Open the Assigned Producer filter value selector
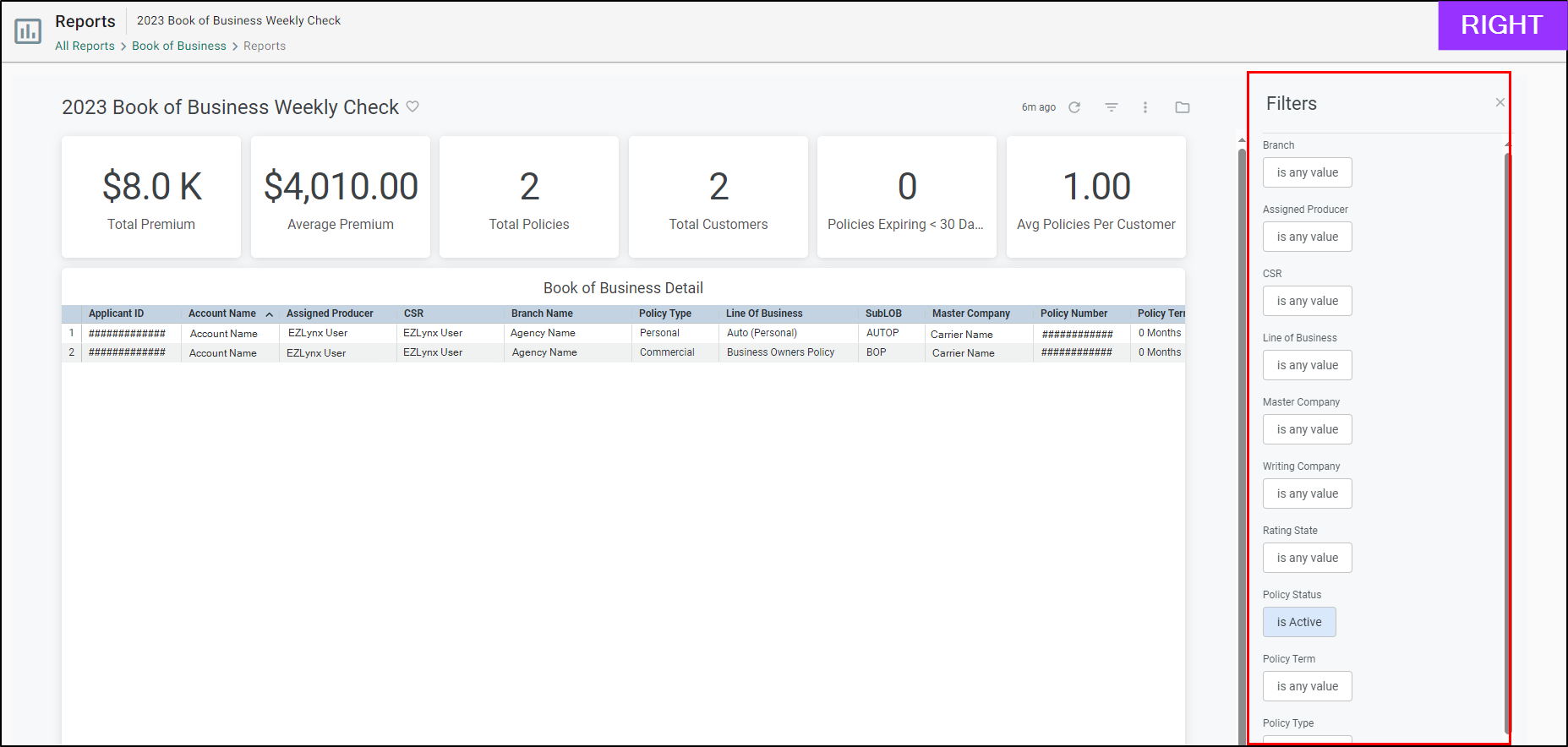The width and height of the screenshot is (1568, 747). [1307, 237]
